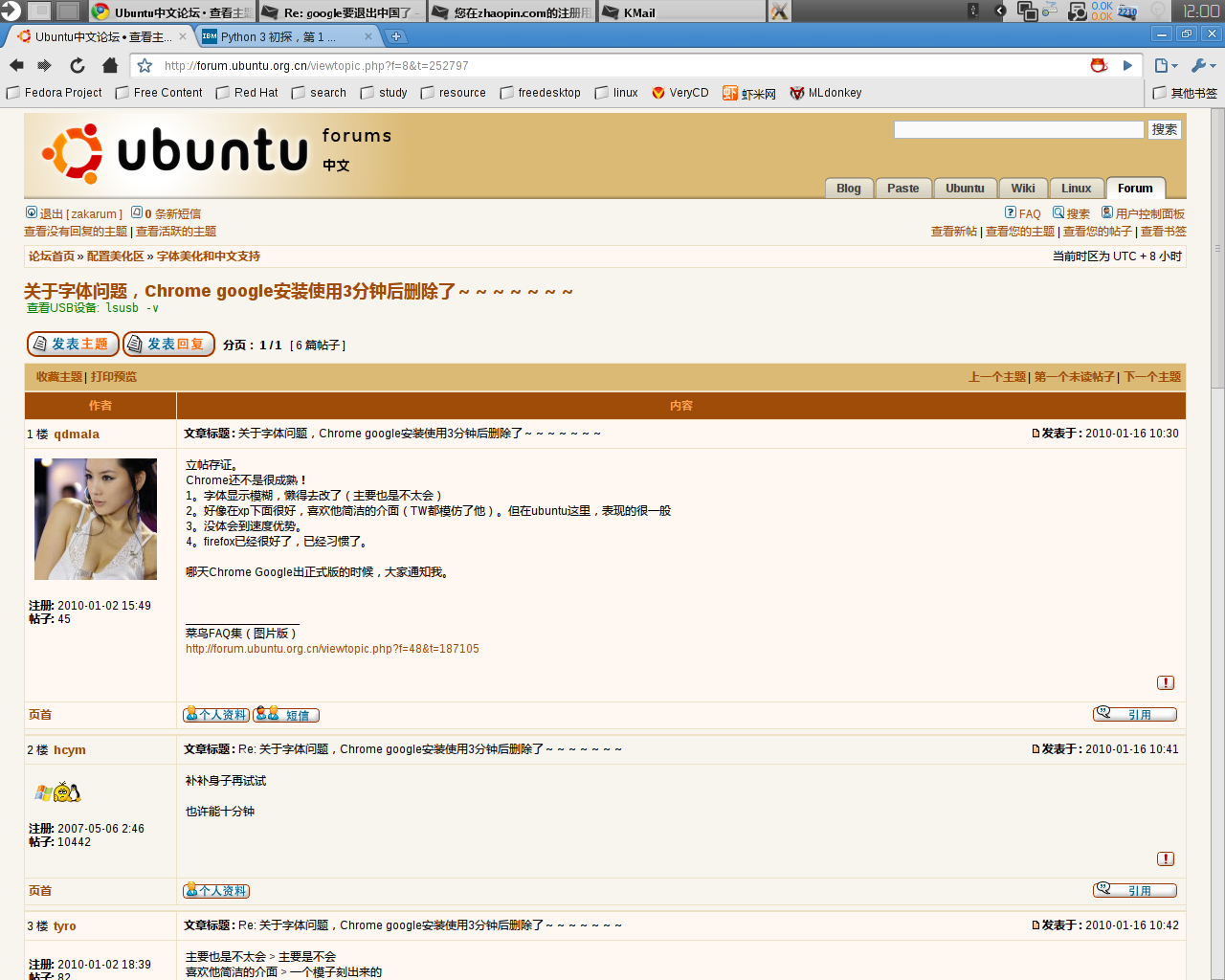Click the red devil icon in address bar
This screenshot has width=1225, height=980.
coord(1099,65)
